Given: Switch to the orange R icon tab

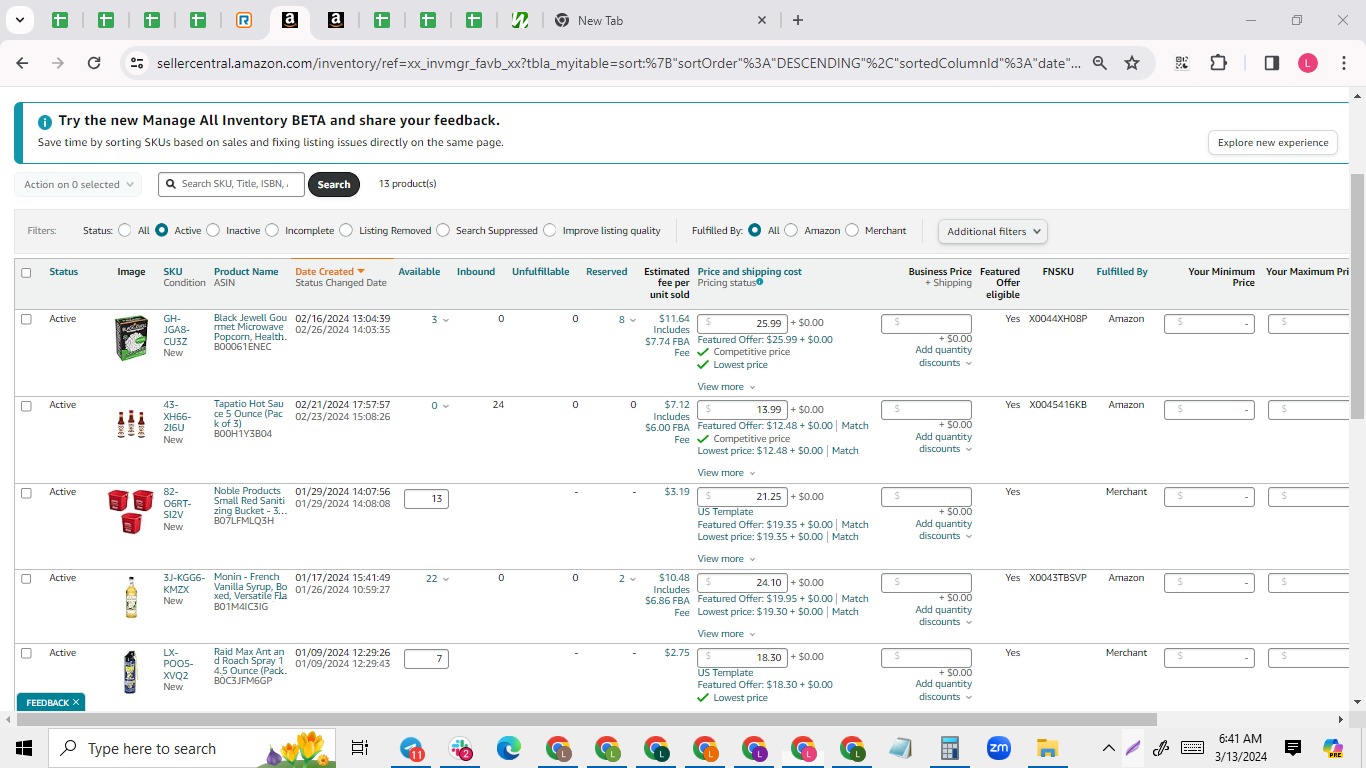Looking at the screenshot, I should click(243, 20).
